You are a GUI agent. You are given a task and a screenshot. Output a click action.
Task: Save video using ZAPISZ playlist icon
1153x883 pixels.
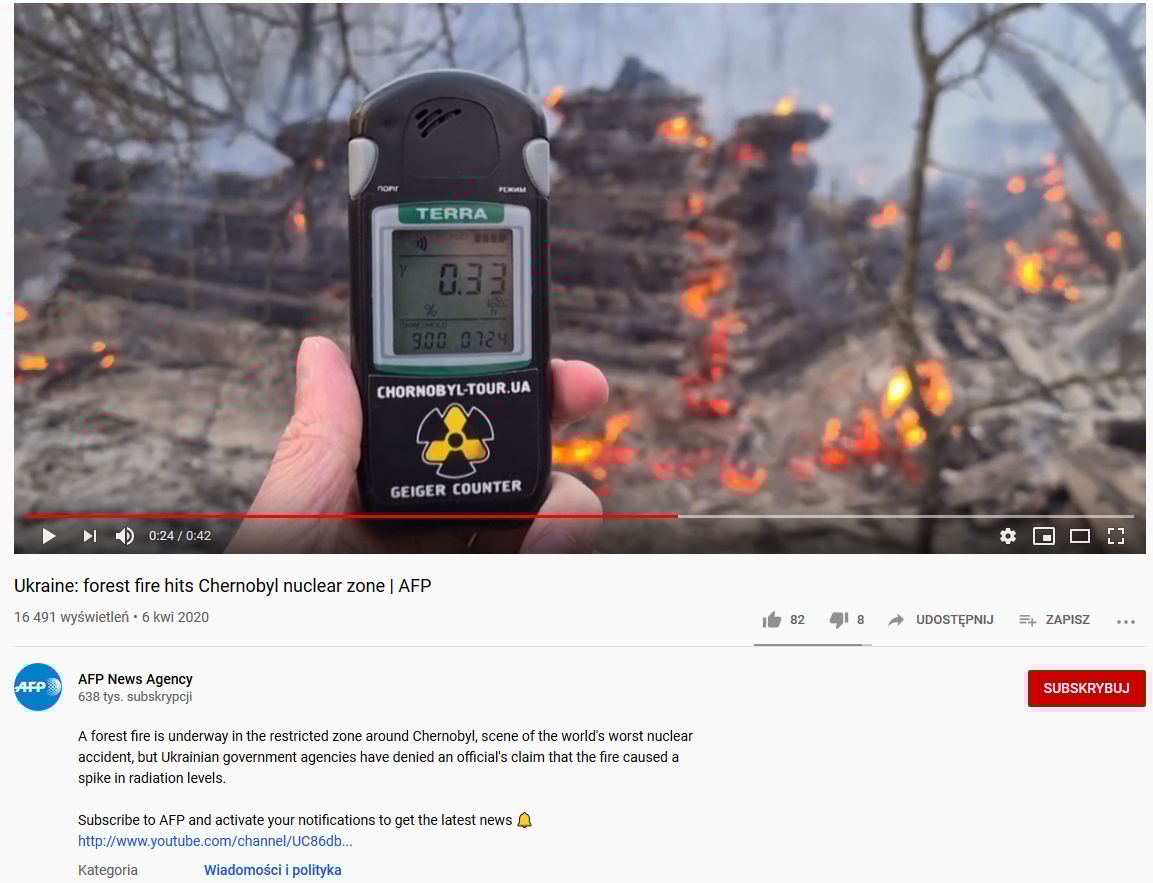click(1027, 620)
